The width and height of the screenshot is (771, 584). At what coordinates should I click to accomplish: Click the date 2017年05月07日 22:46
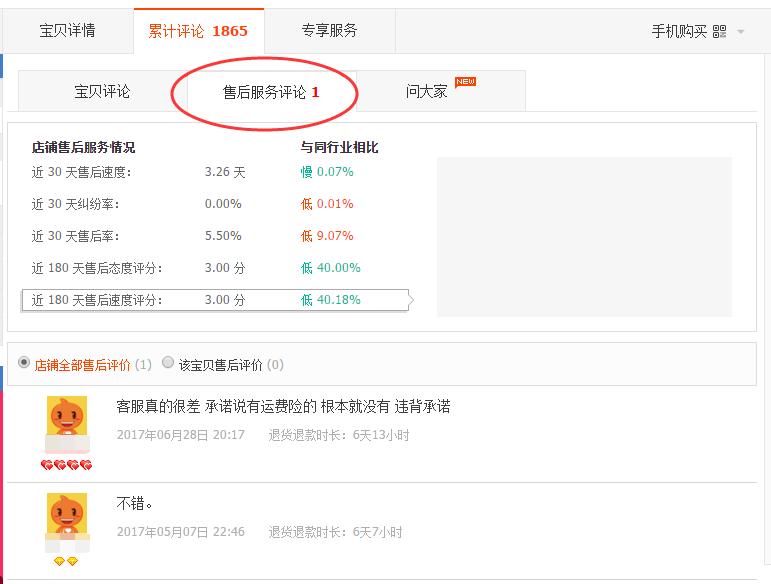click(180, 532)
